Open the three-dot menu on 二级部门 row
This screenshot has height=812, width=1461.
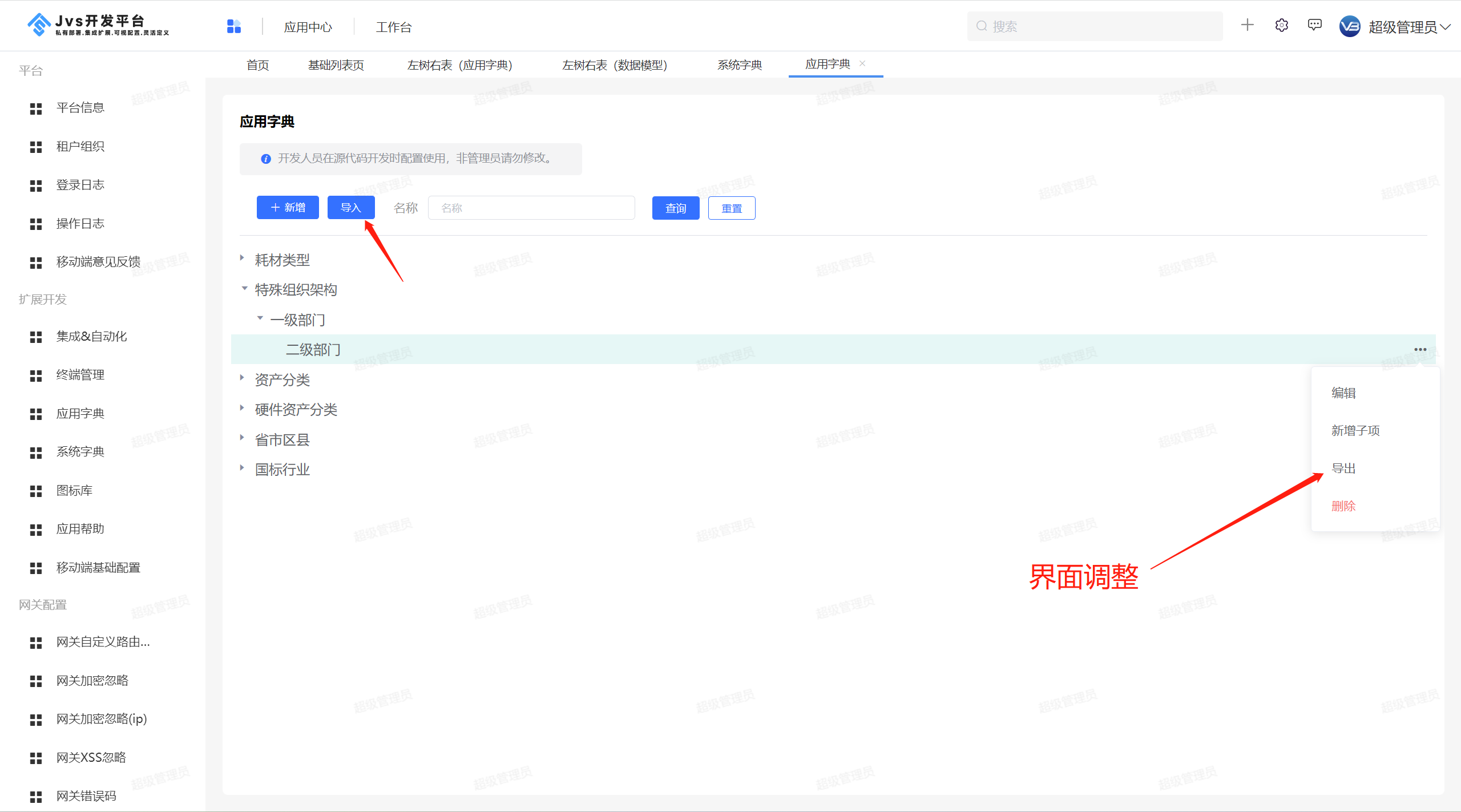pos(1420,349)
